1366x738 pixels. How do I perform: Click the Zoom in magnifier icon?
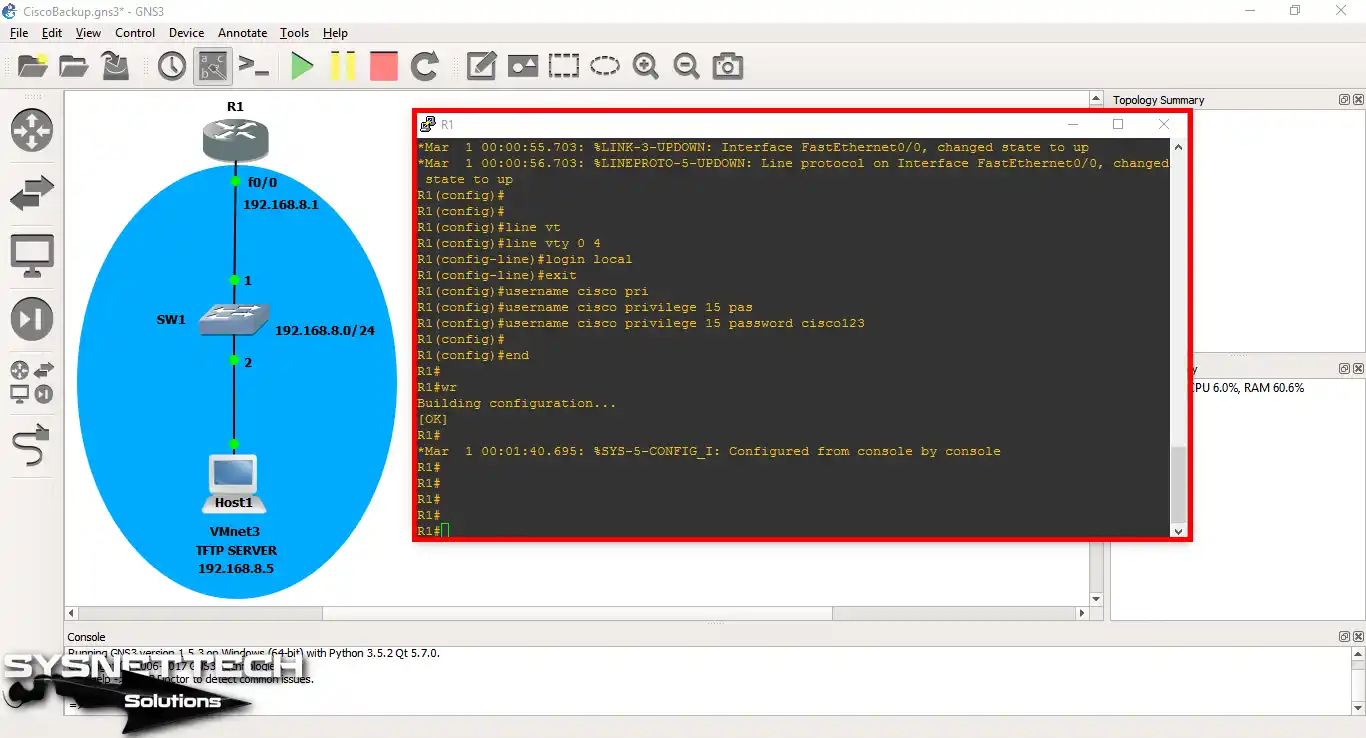tap(645, 67)
